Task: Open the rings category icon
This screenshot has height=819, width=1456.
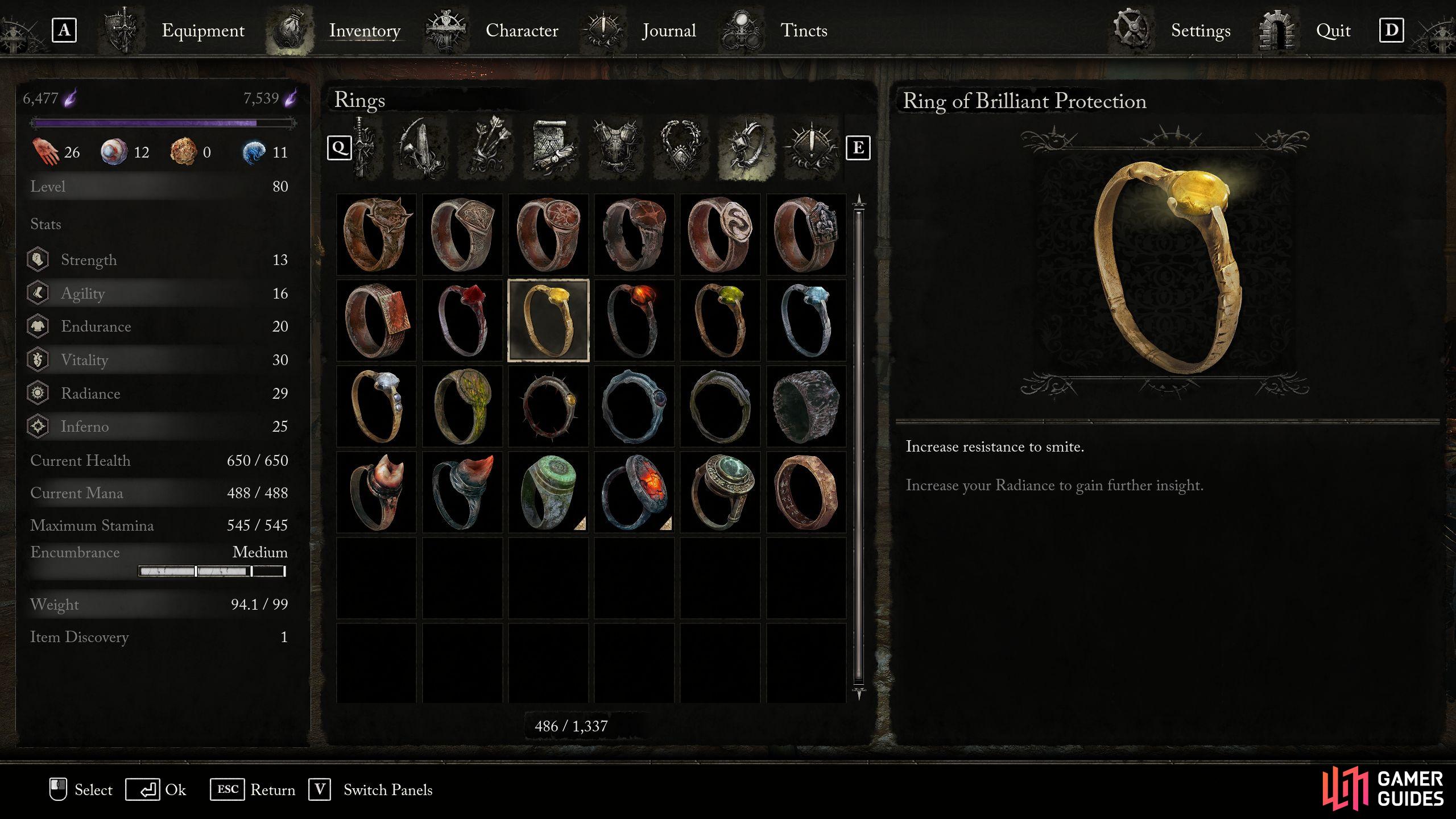Action: 746,148
